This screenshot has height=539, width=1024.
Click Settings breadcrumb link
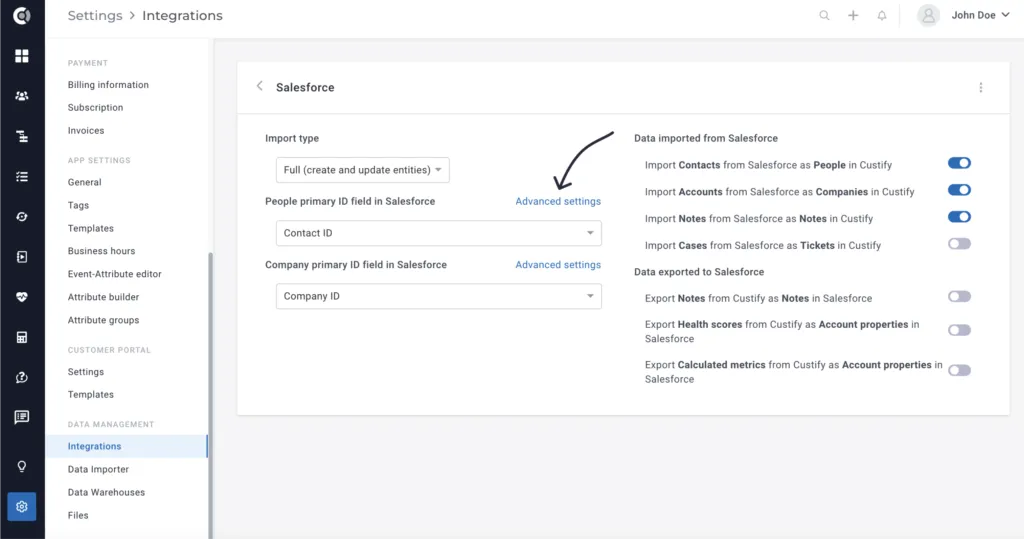coord(95,15)
